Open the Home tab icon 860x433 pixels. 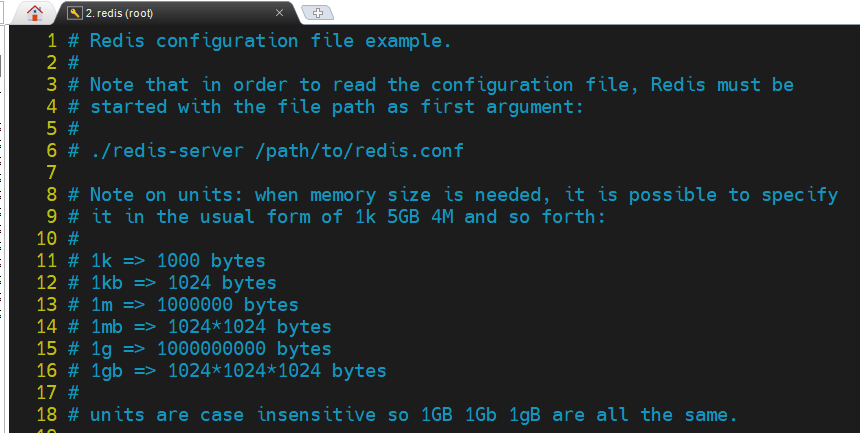coord(35,13)
